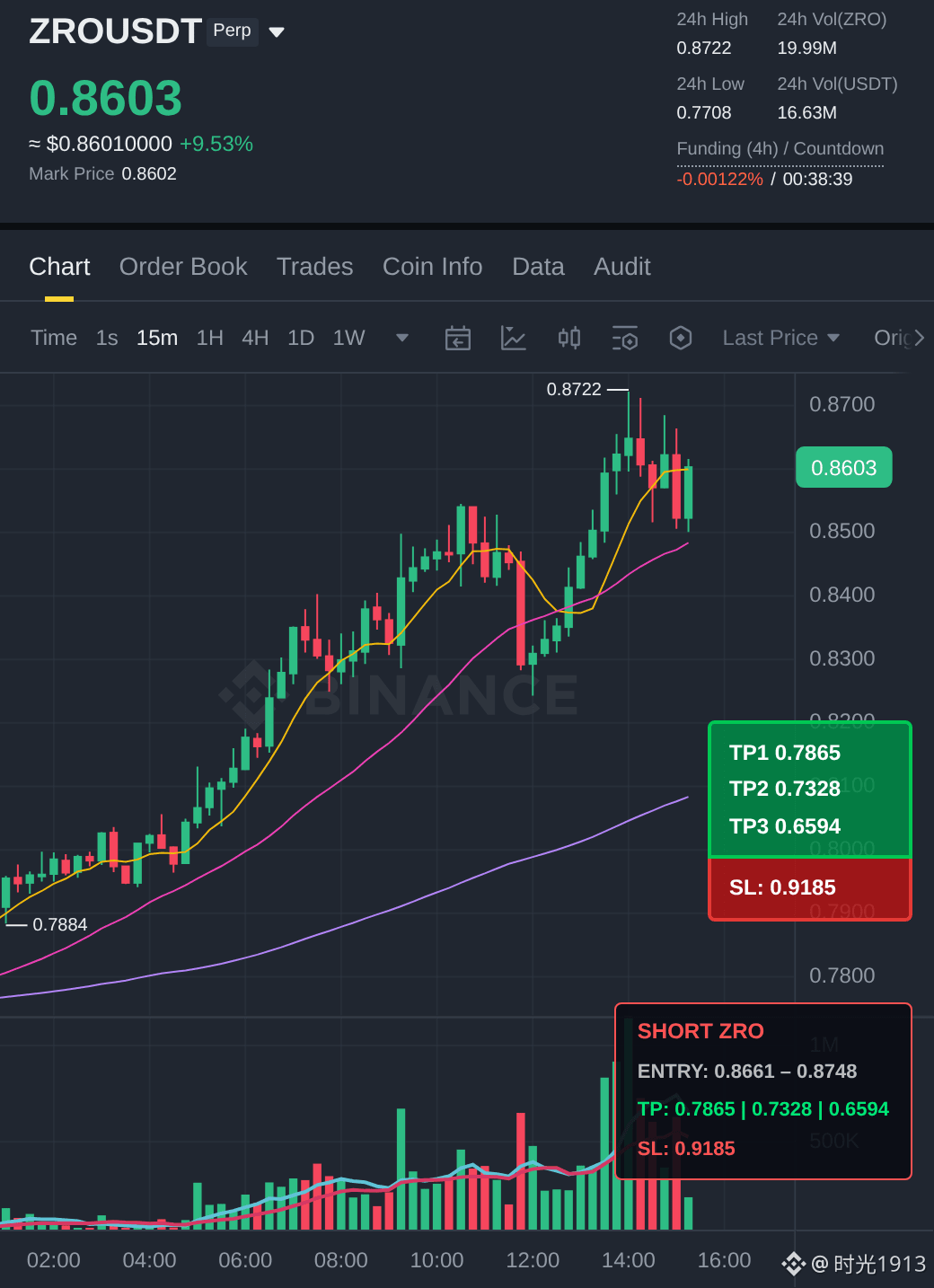Open the Trades tab
Image resolution: width=934 pixels, height=1288 pixels.
click(x=314, y=267)
